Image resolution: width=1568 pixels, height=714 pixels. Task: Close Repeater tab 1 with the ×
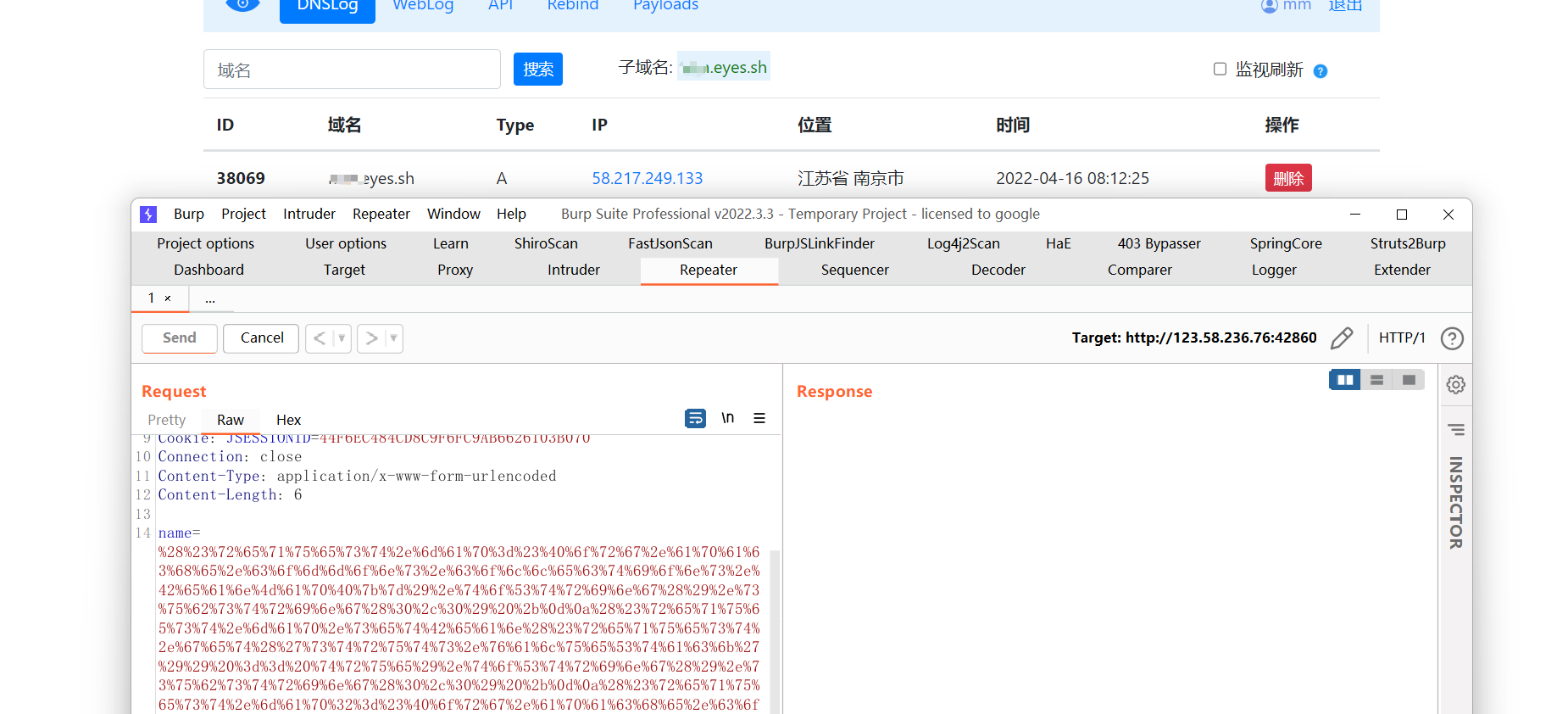pos(168,298)
